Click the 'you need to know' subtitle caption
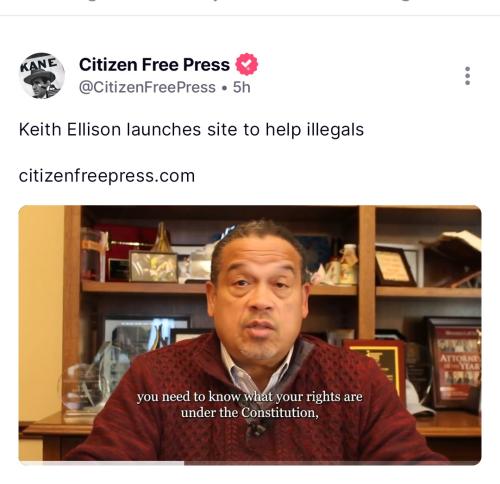 point(250,405)
